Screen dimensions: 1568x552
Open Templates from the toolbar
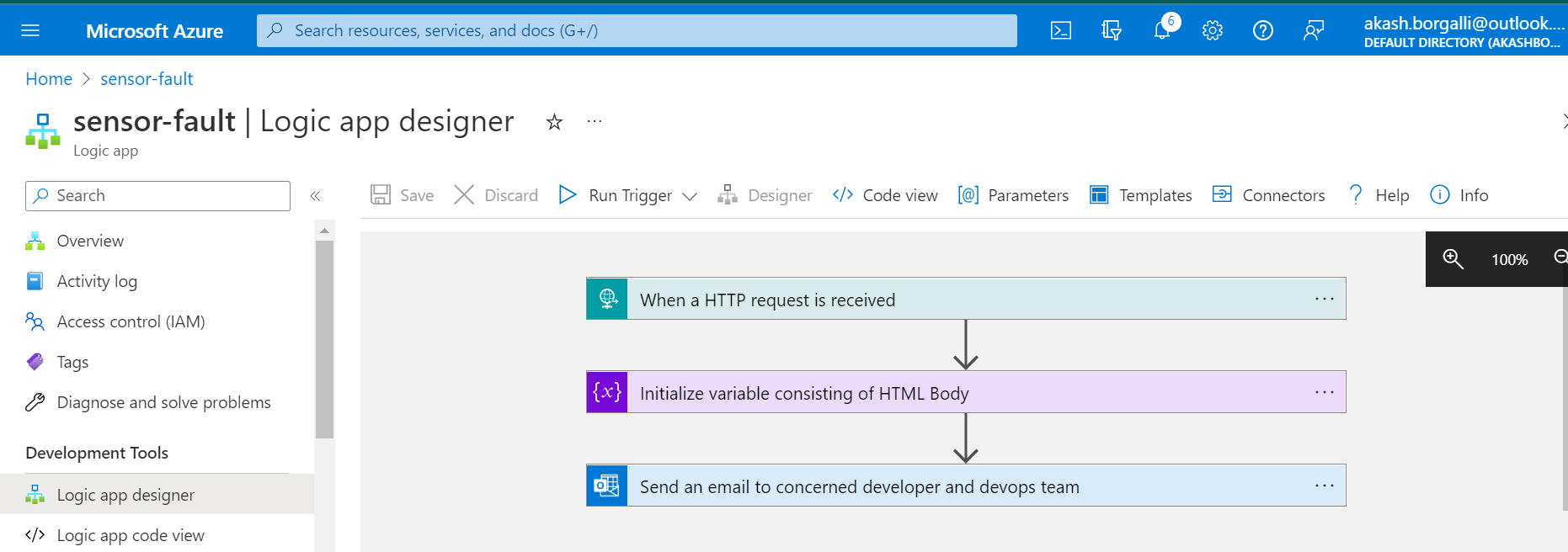pos(1141,195)
